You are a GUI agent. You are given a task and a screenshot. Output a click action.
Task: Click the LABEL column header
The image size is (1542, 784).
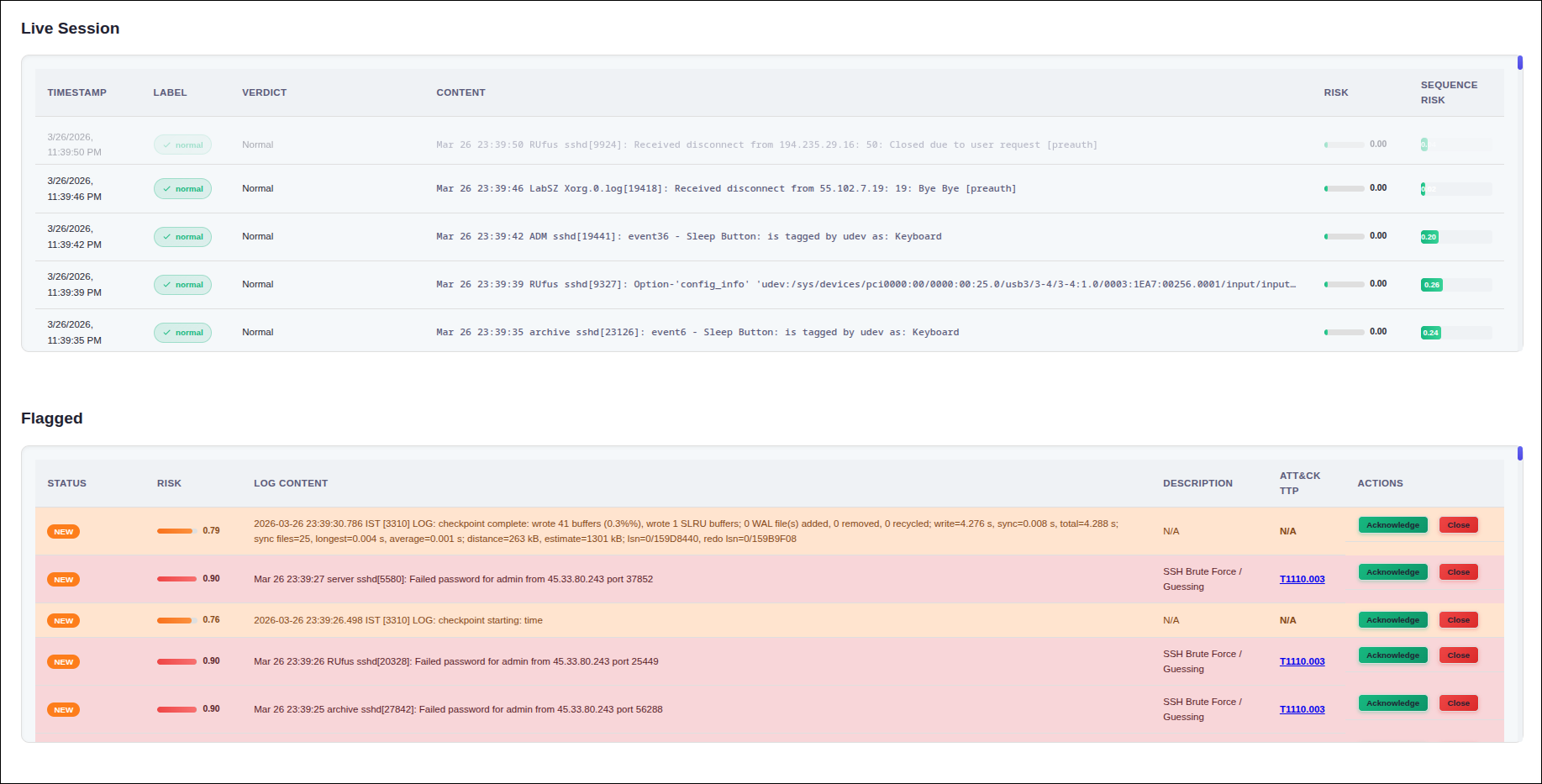click(x=170, y=92)
